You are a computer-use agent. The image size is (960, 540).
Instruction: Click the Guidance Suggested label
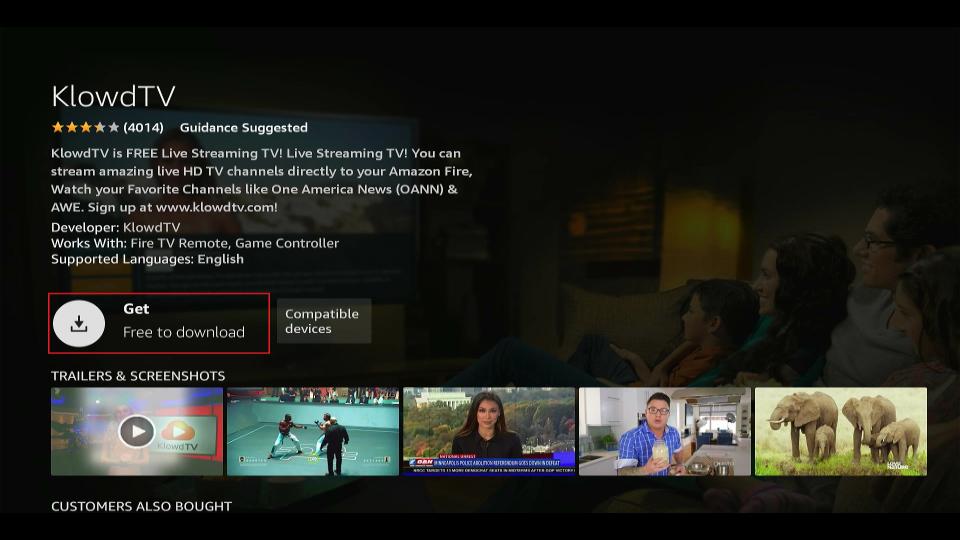244,127
